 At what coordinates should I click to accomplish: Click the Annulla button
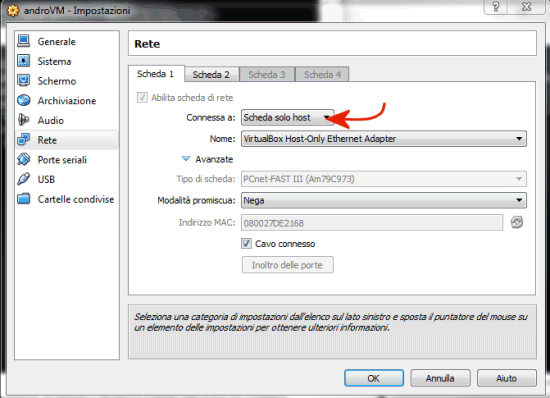click(x=440, y=378)
